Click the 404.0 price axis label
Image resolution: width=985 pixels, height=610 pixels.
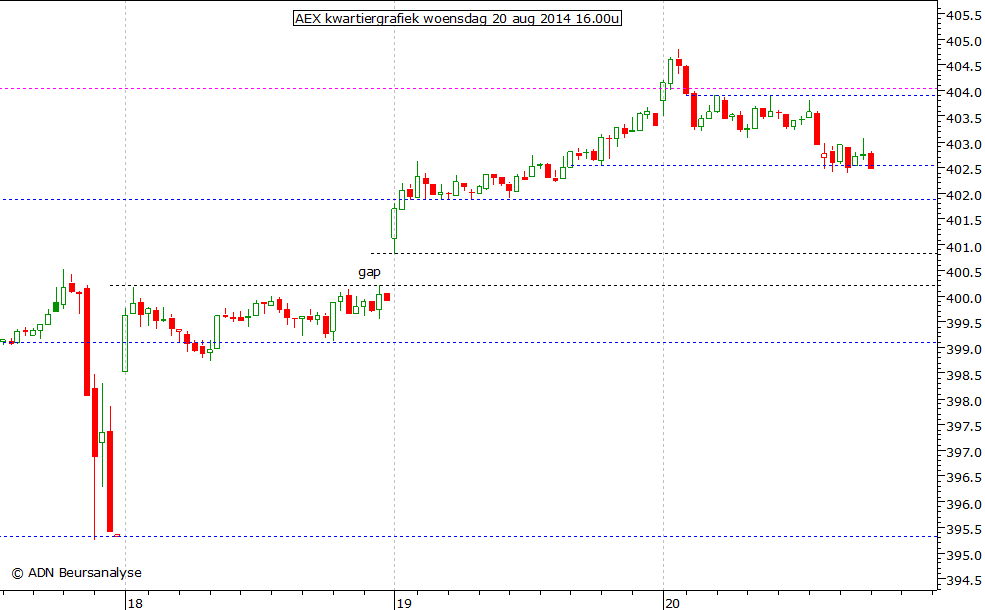[963, 93]
